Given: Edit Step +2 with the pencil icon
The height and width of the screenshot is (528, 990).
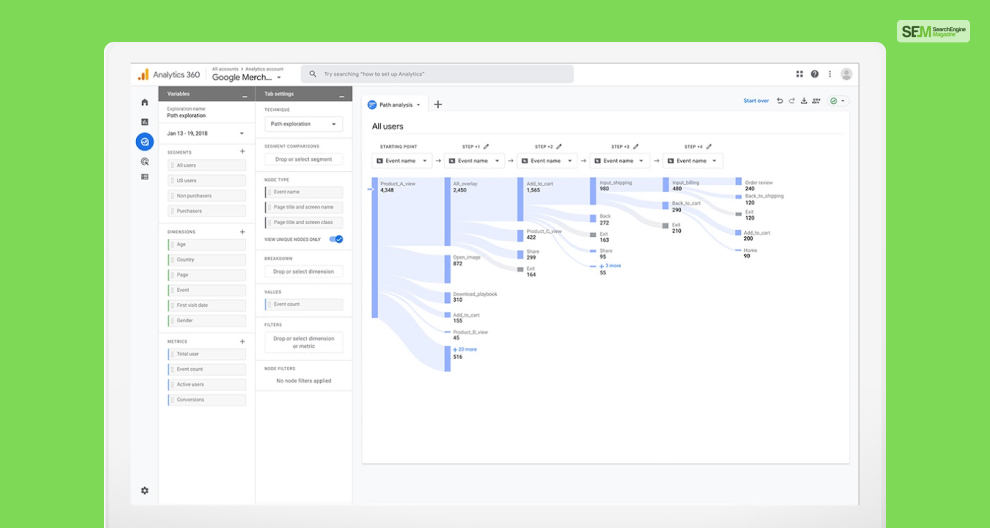Looking at the screenshot, I should 559,147.
